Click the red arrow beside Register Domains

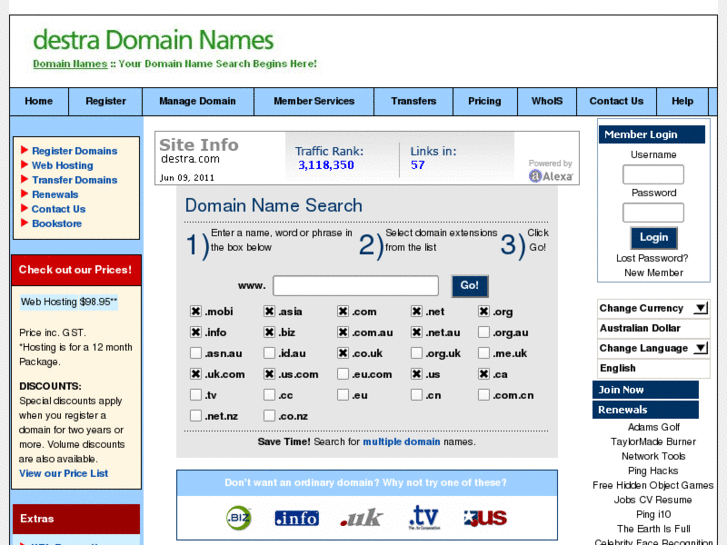[25, 150]
